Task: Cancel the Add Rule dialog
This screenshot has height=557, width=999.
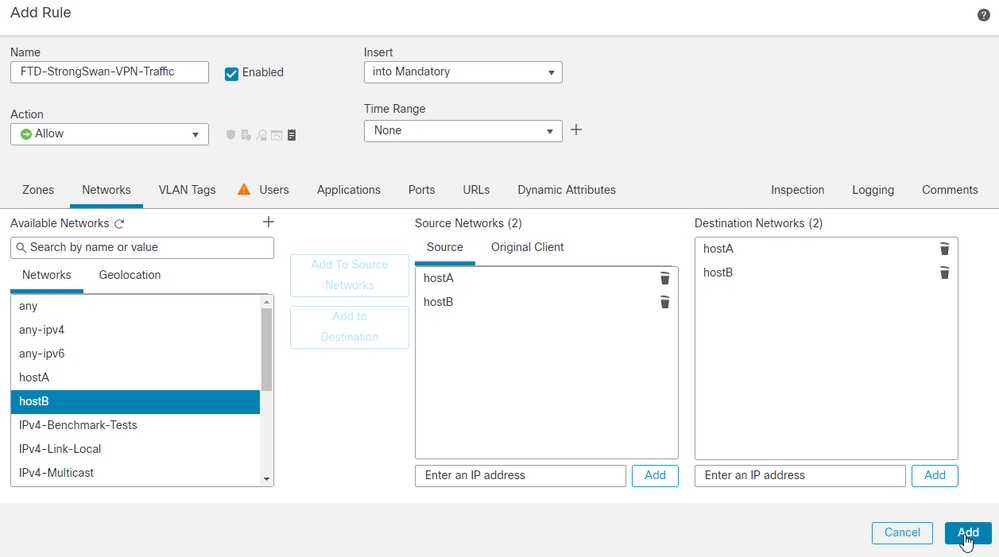Action: pos(902,533)
